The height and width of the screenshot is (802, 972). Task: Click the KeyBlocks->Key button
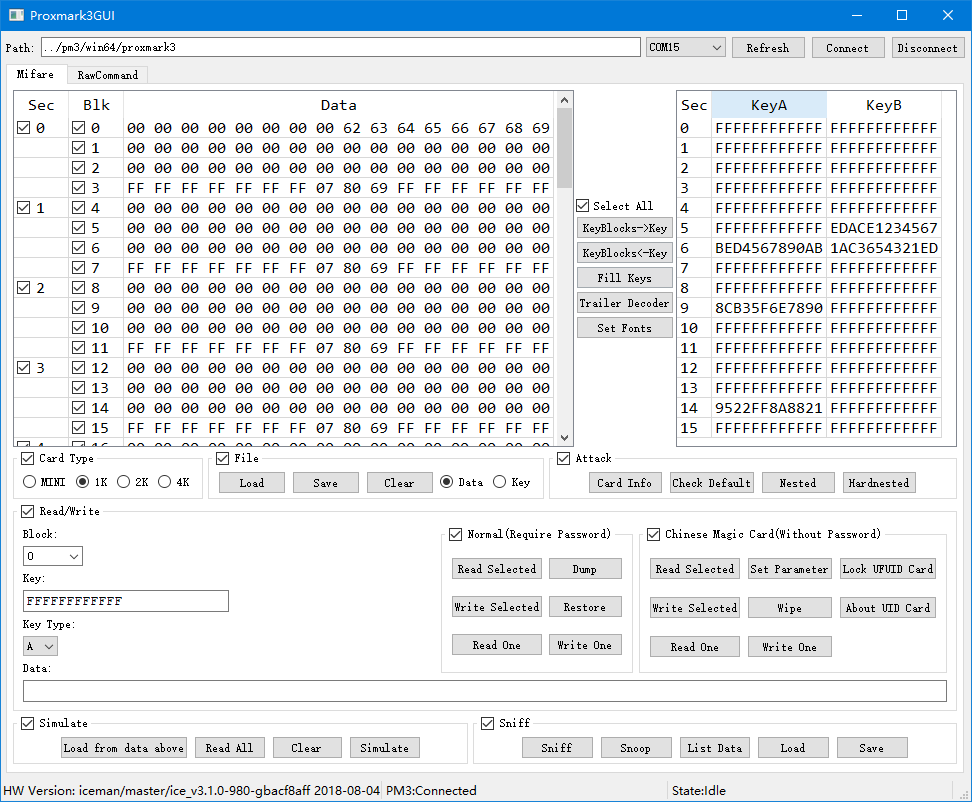625,228
